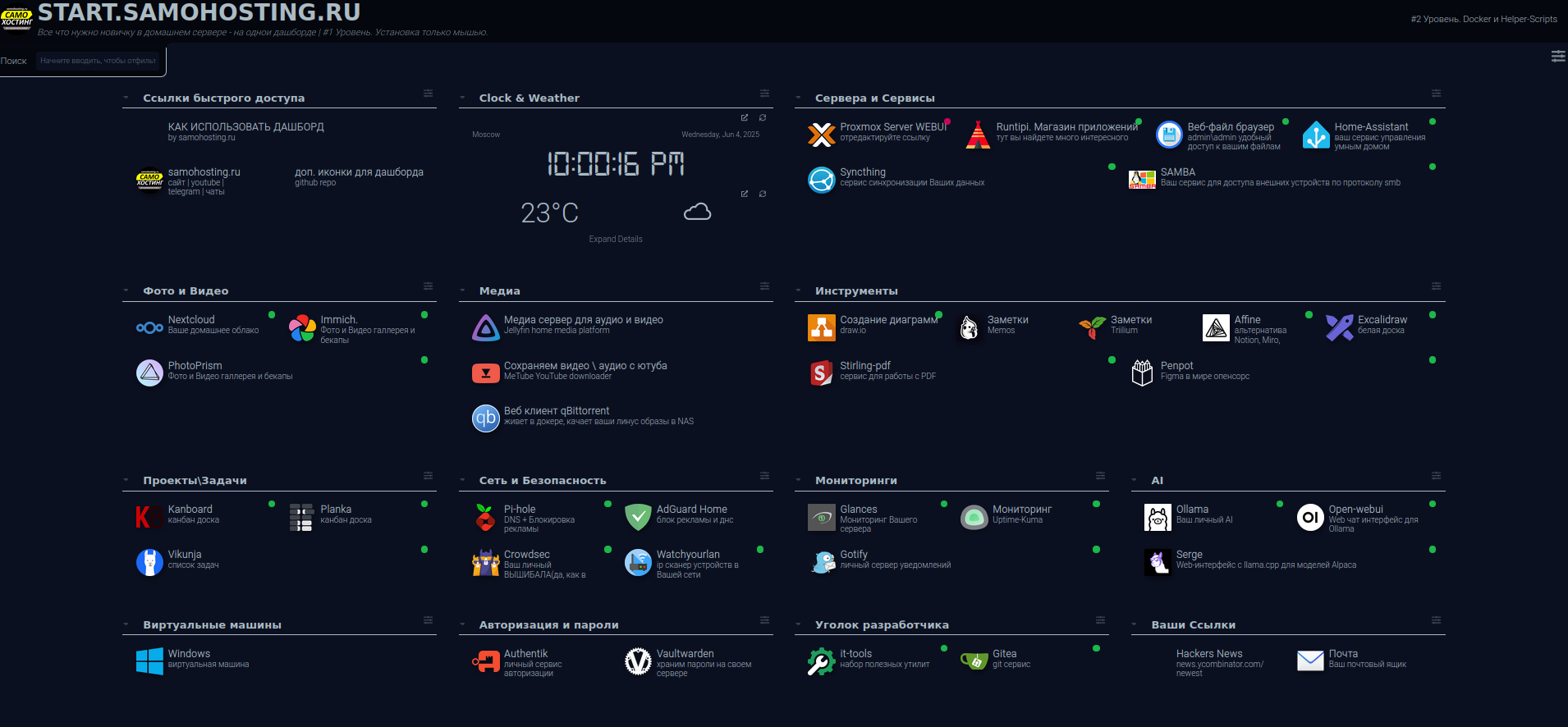Viewport: 1568px width, 727px height.
Task: Click the Stirling-pdf icon
Action: pos(821,373)
